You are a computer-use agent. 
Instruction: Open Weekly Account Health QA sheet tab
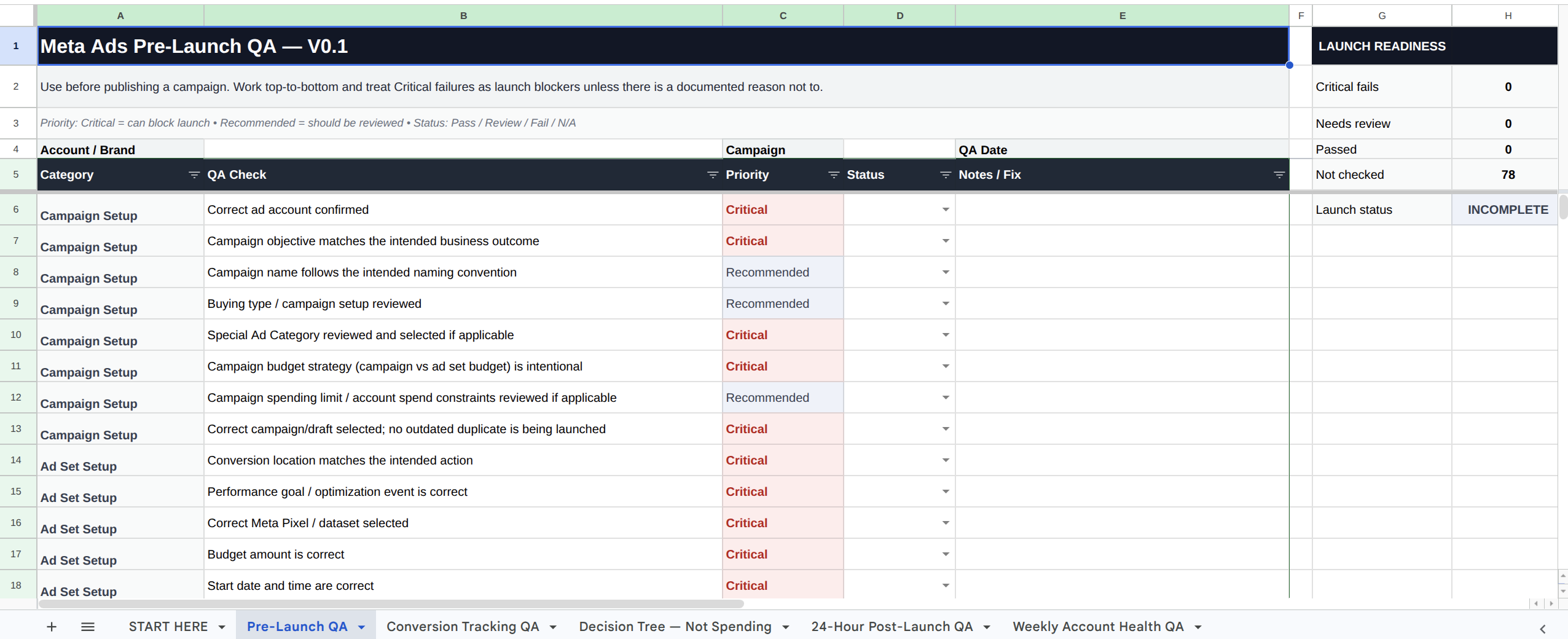[1098, 627]
